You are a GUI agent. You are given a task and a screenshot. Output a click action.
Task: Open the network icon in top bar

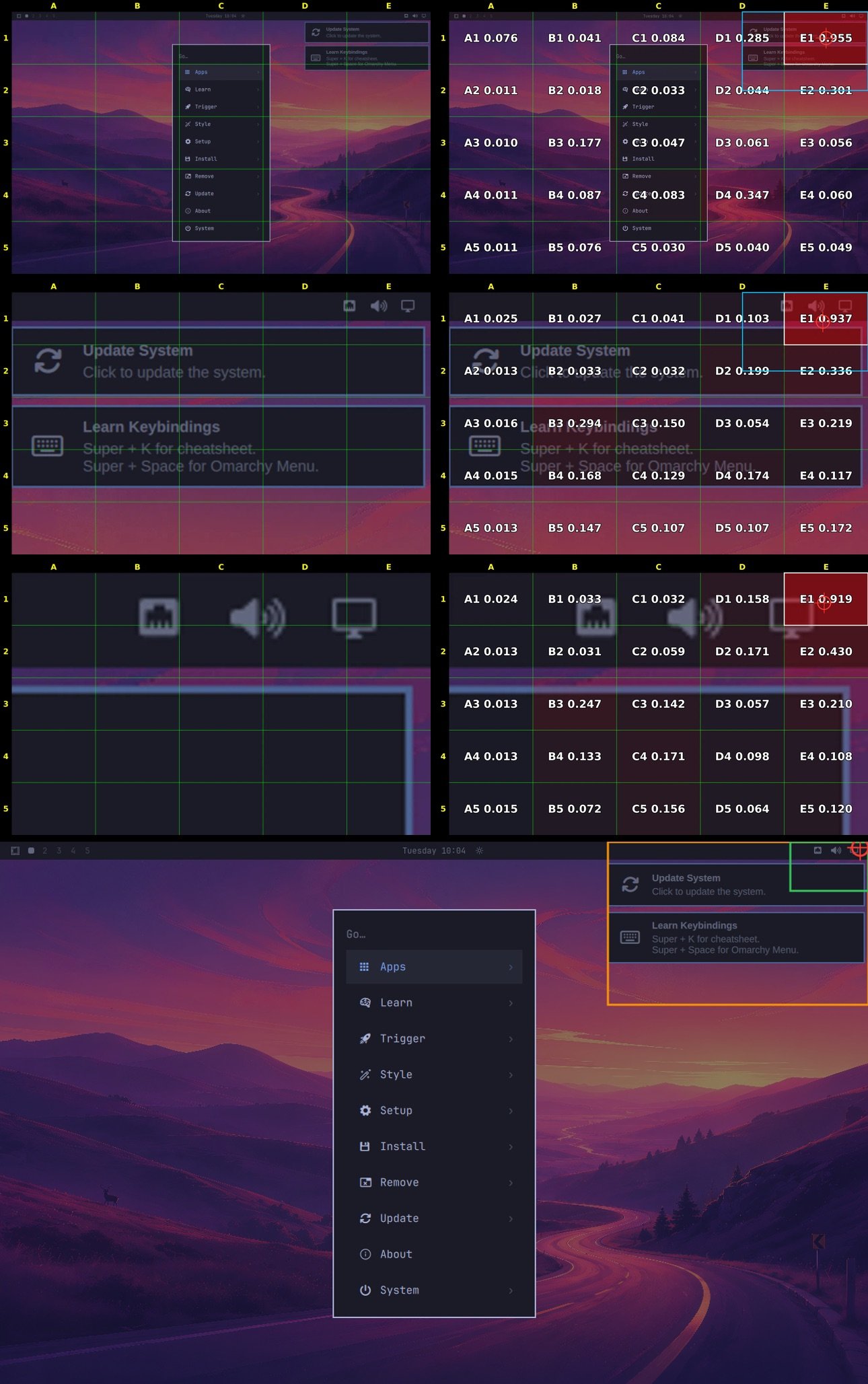[x=818, y=850]
